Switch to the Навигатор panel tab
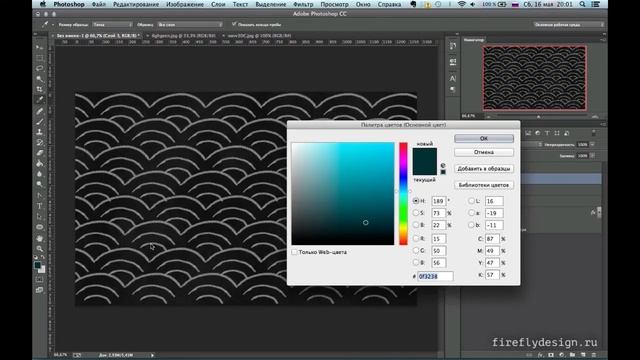 (474, 40)
